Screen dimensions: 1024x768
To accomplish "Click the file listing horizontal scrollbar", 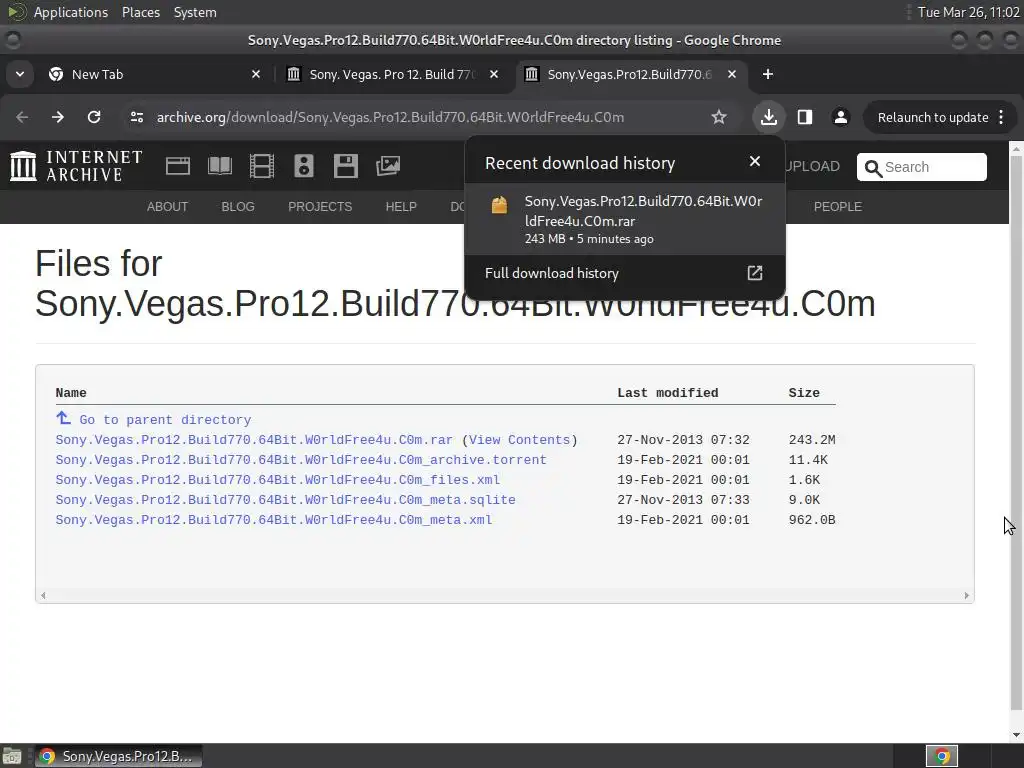I will pyautogui.click(x=505, y=595).
